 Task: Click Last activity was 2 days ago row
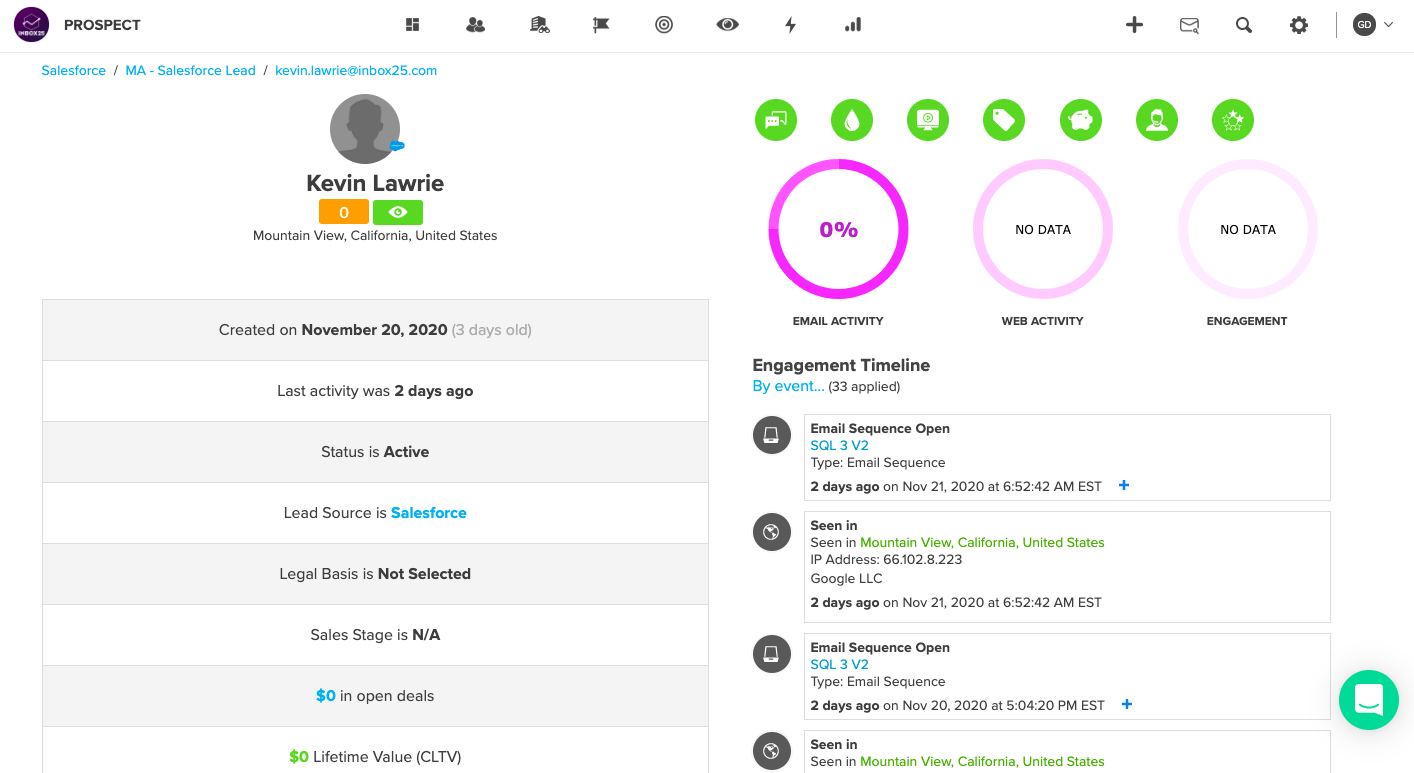pyautogui.click(x=375, y=391)
